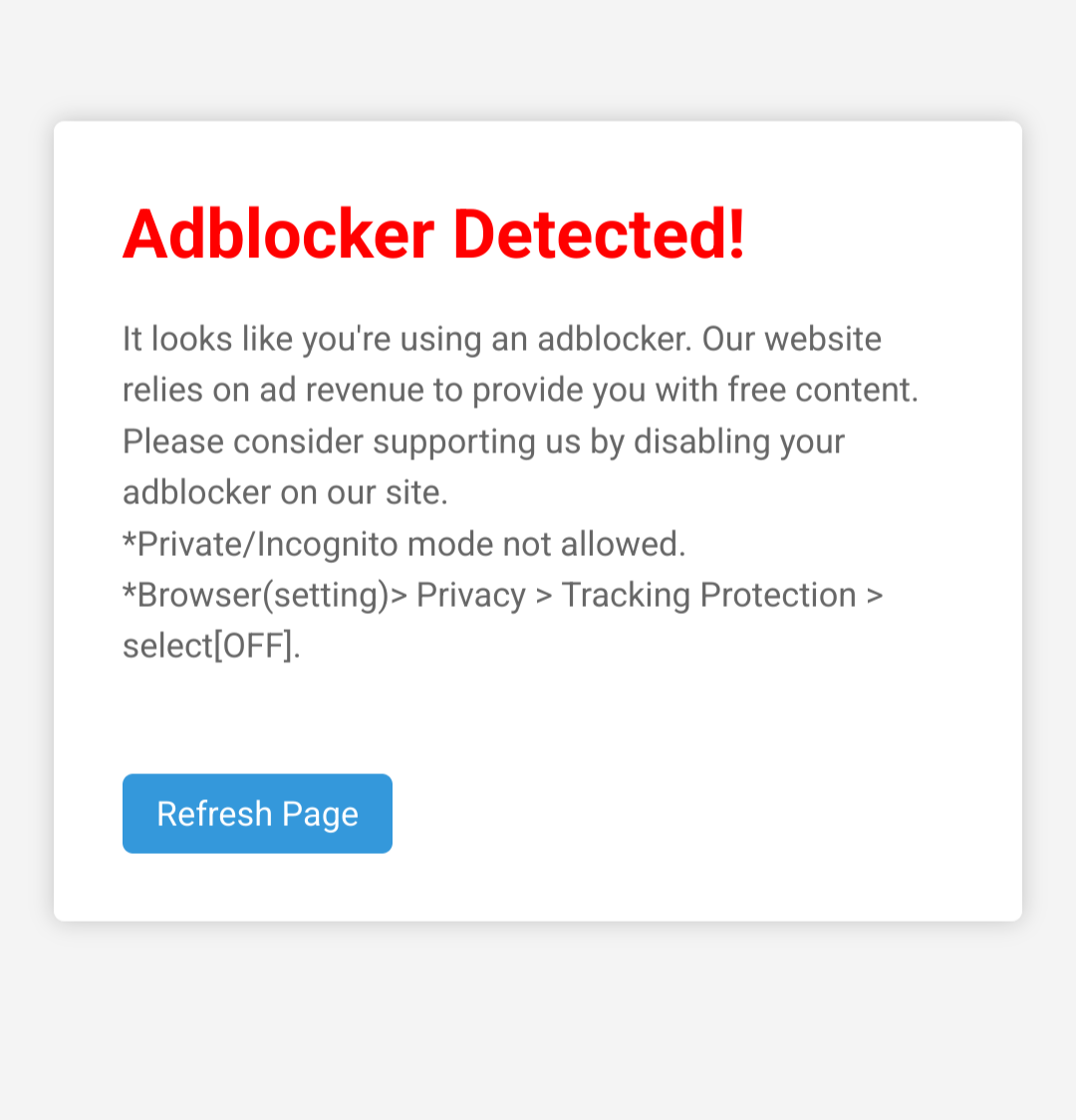Click the top edge of the popup card
The image size is (1076, 1120).
pyautogui.click(x=538, y=124)
